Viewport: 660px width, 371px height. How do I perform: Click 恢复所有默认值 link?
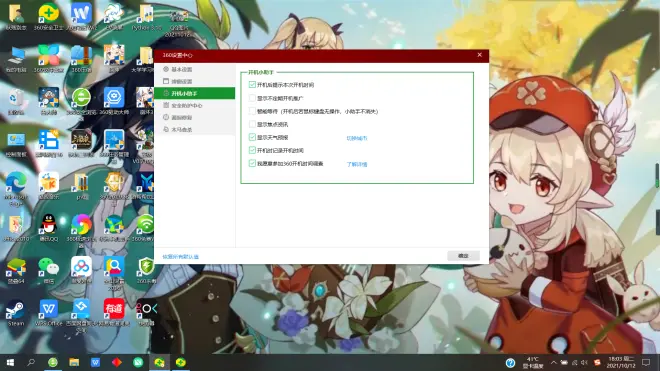coord(181,256)
